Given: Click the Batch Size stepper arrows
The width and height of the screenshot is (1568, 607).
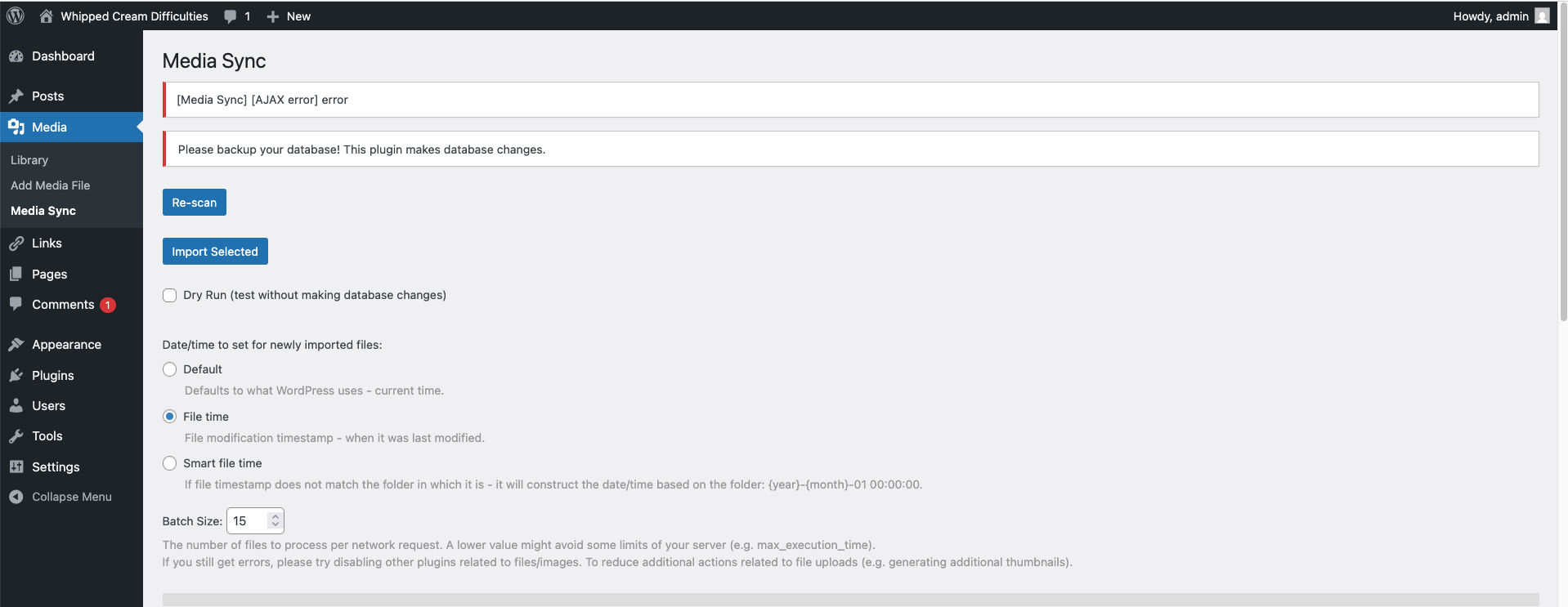Looking at the screenshot, I should point(276,521).
